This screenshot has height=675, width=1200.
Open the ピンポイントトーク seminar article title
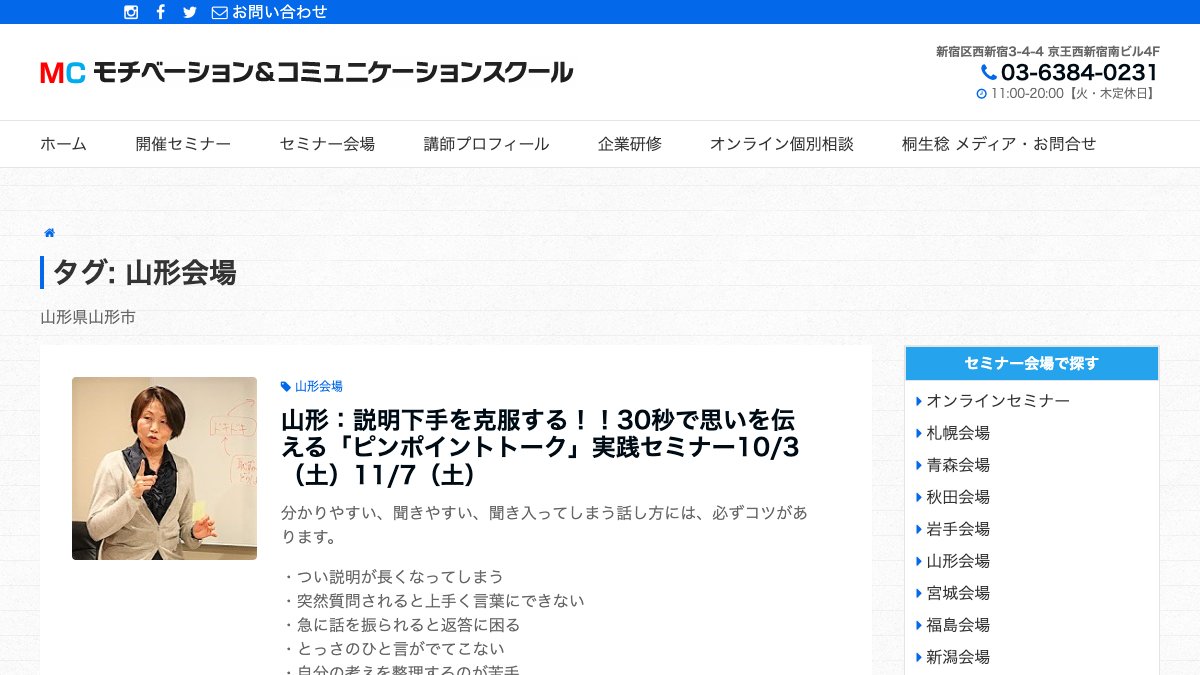pos(541,447)
